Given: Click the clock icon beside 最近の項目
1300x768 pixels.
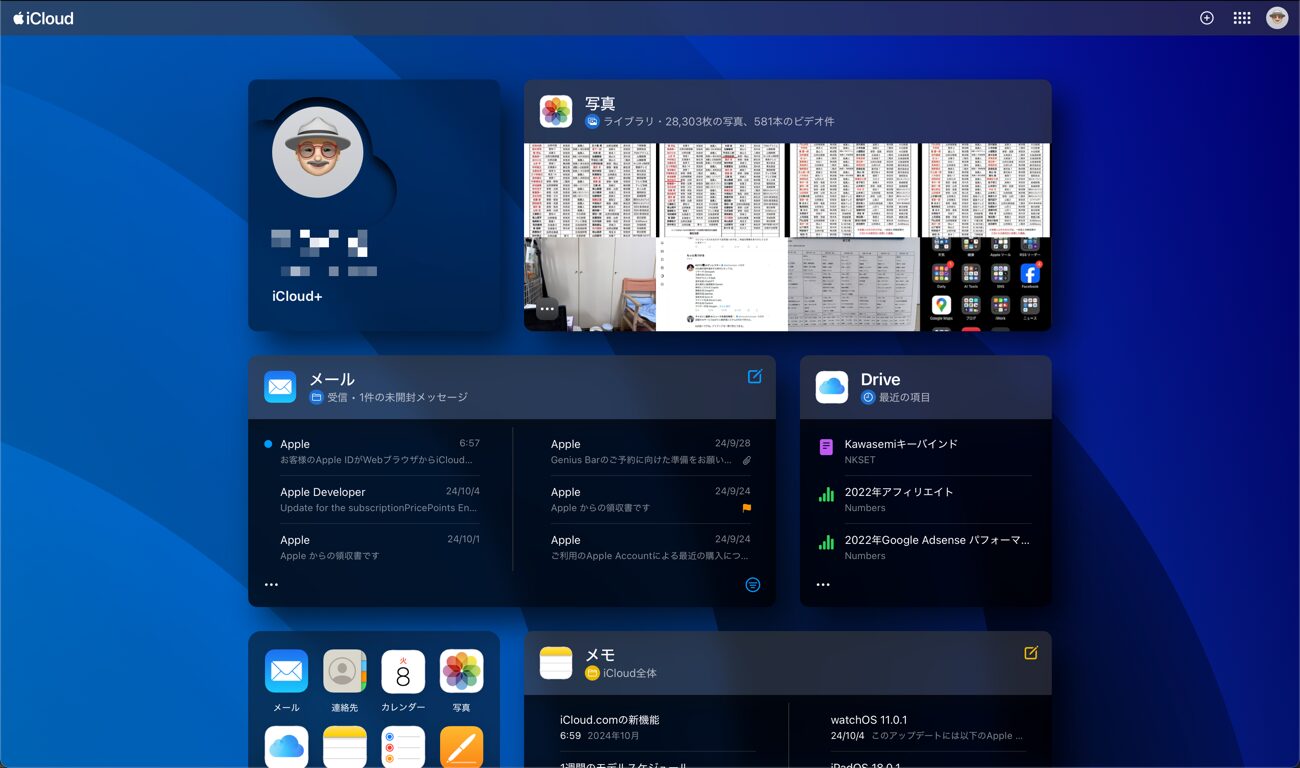Looking at the screenshot, I should [868, 397].
